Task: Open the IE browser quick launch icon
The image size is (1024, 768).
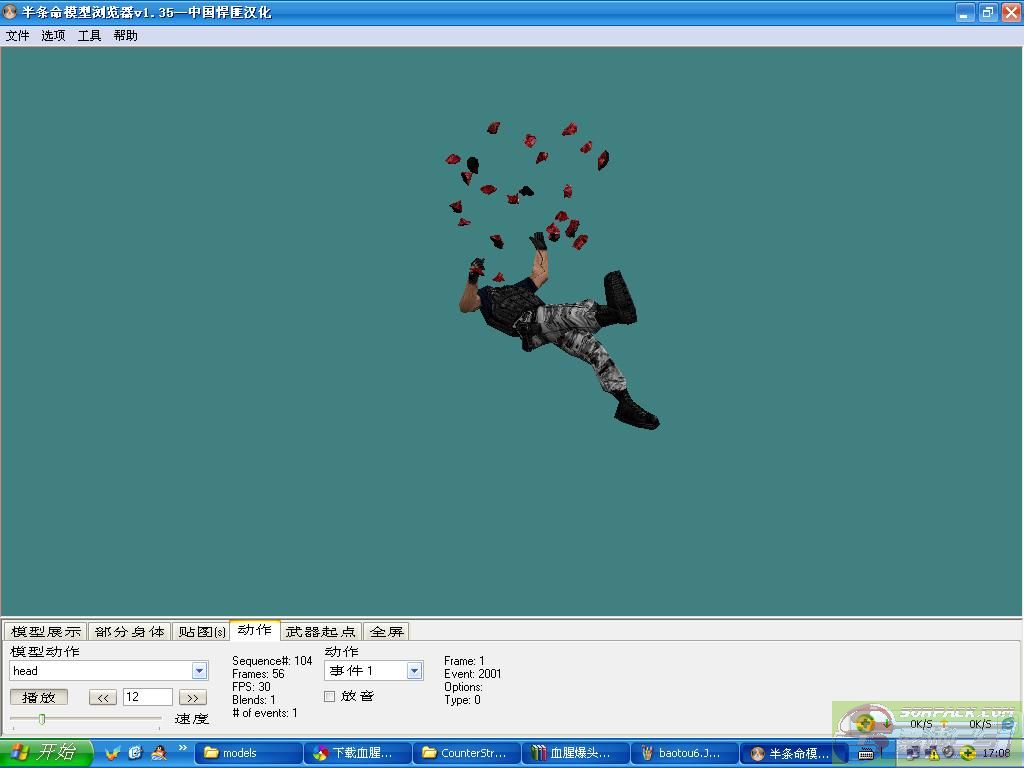Action: click(135, 753)
